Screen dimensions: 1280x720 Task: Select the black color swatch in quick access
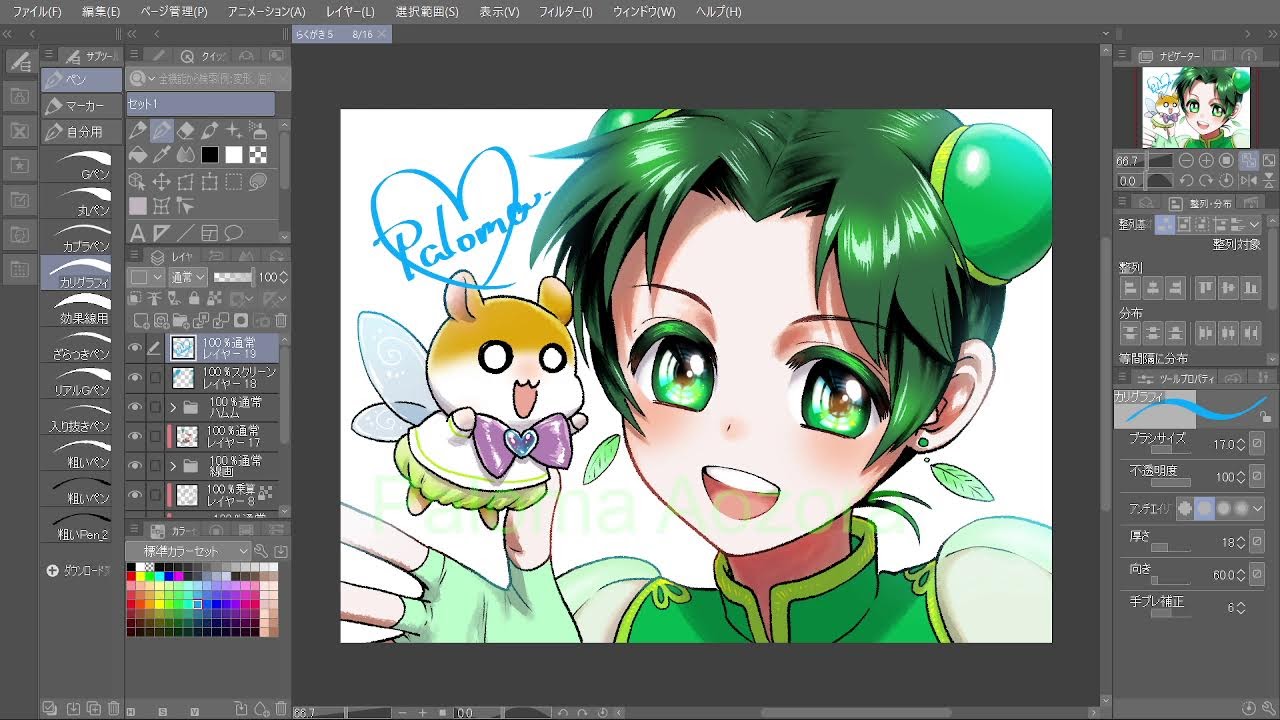(210, 154)
